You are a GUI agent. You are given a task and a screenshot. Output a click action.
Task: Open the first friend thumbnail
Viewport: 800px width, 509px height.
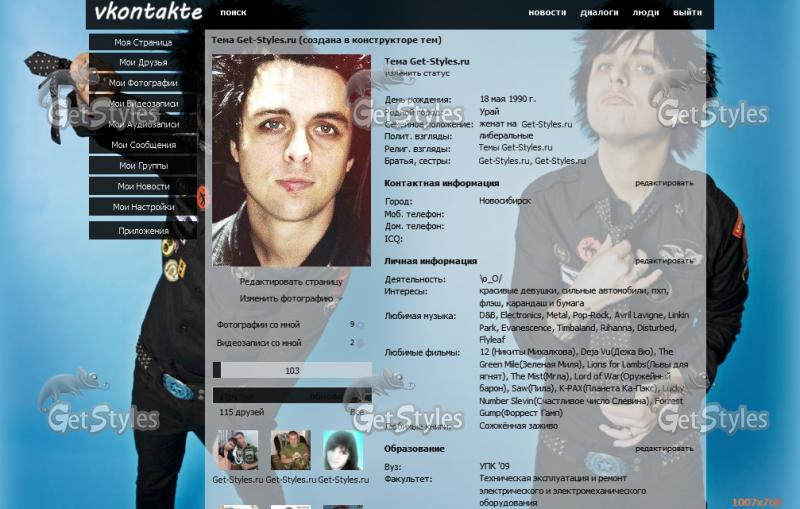238,450
